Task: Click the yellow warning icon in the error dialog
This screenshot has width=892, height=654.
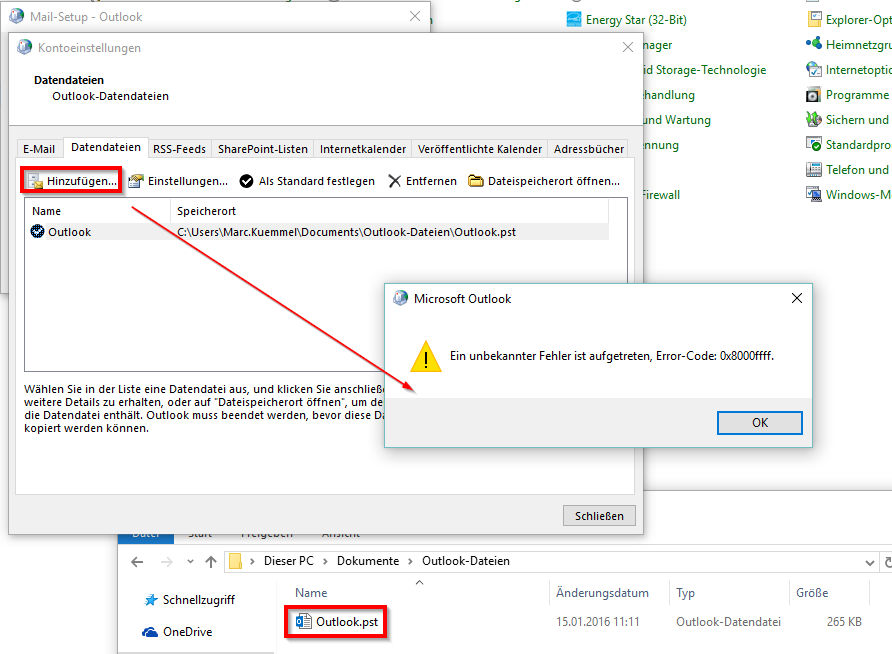Action: pos(426,357)
